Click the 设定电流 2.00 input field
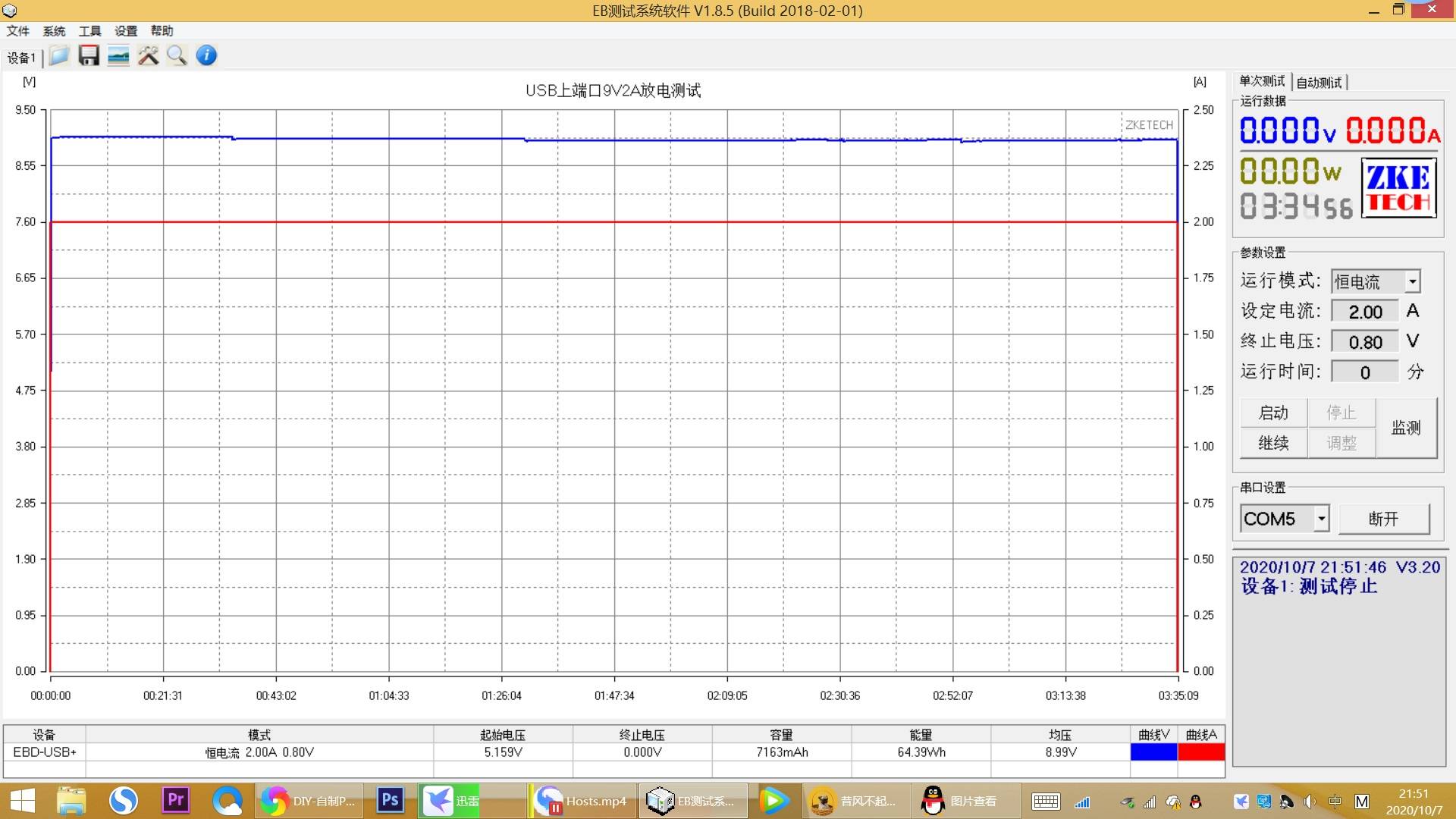This screenshot has height=819, width=1456. pyautogui.click(x=1365, y=312)
